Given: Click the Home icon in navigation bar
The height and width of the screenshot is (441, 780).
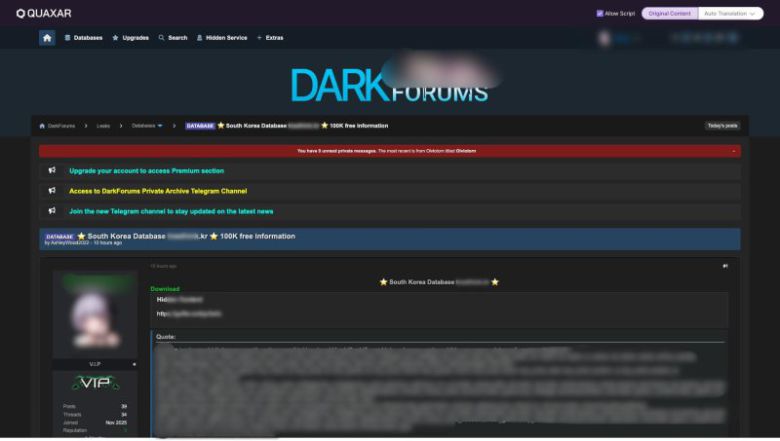Looking at the screenshot, I should (x=47, y=38).
